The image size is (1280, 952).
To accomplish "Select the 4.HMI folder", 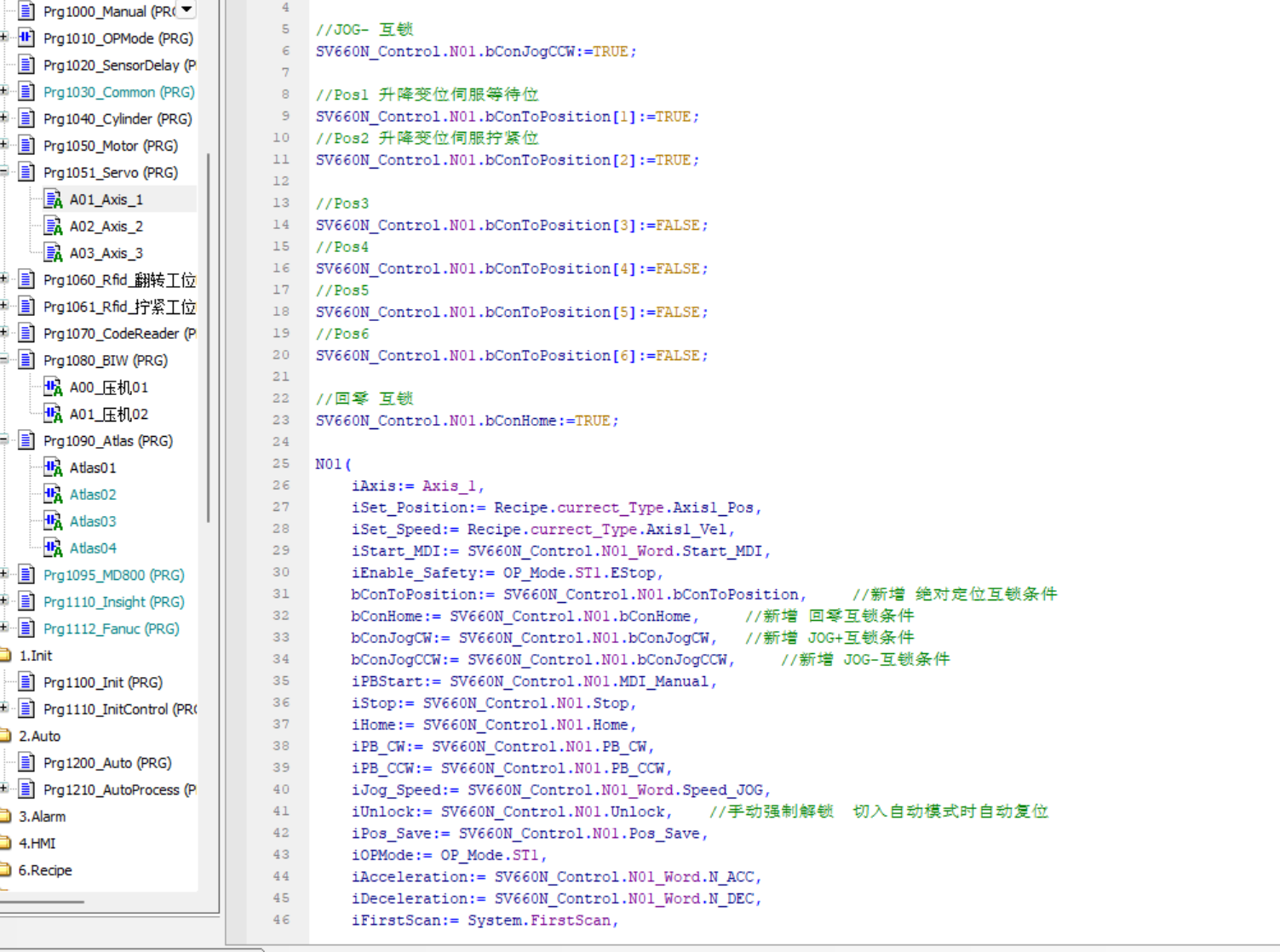I will click(37, 843).
